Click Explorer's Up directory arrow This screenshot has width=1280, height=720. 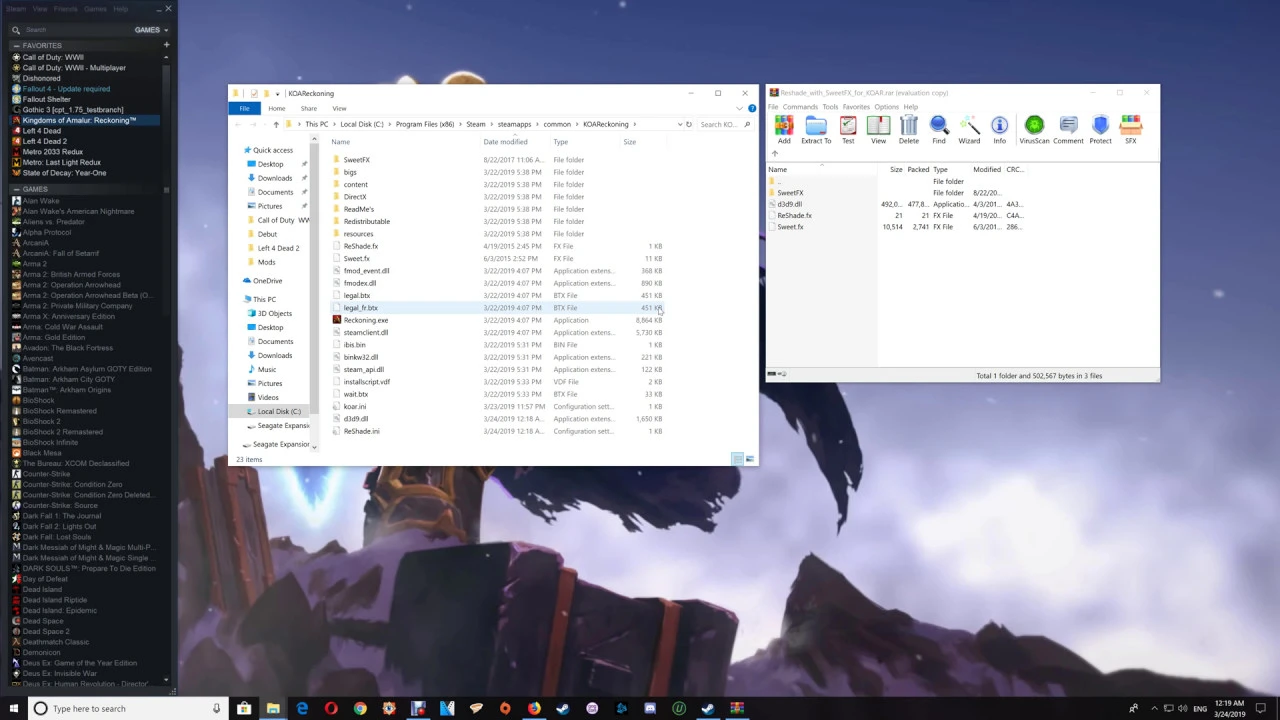pos(276,124)
